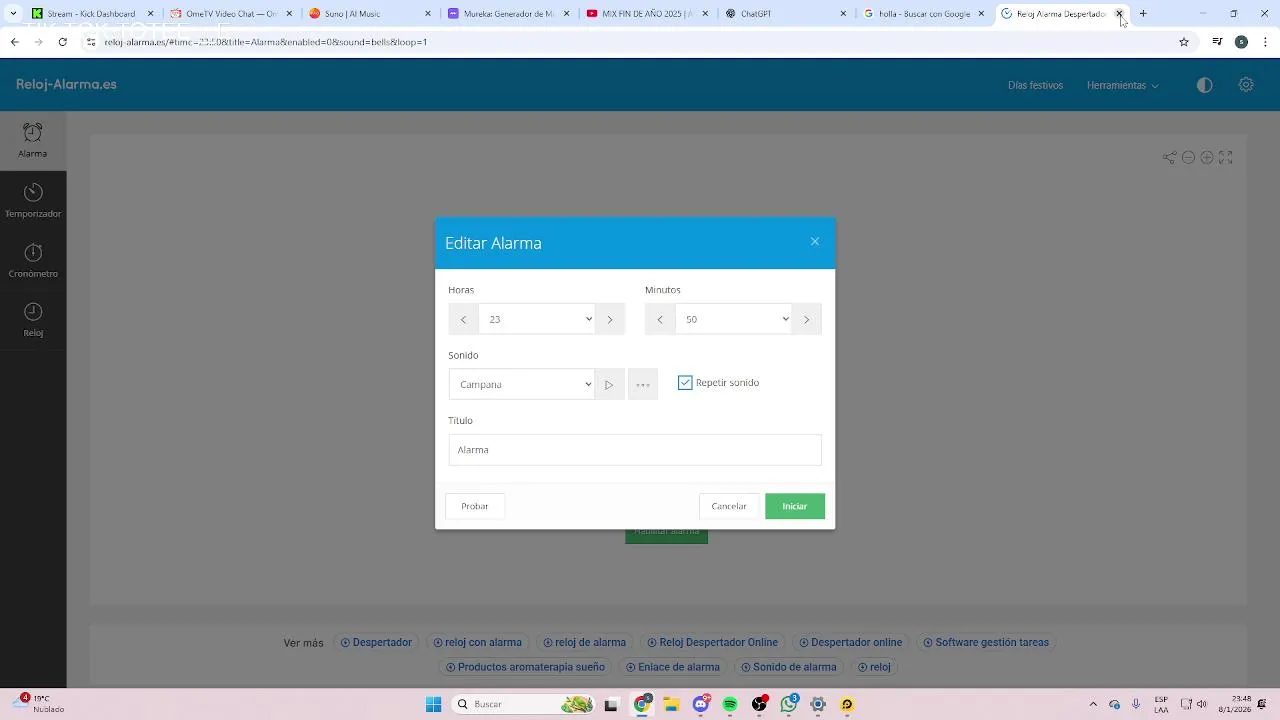Open Software gestión tareas link
Viewport: 1280px width, 720px height.
coord(986,643)
